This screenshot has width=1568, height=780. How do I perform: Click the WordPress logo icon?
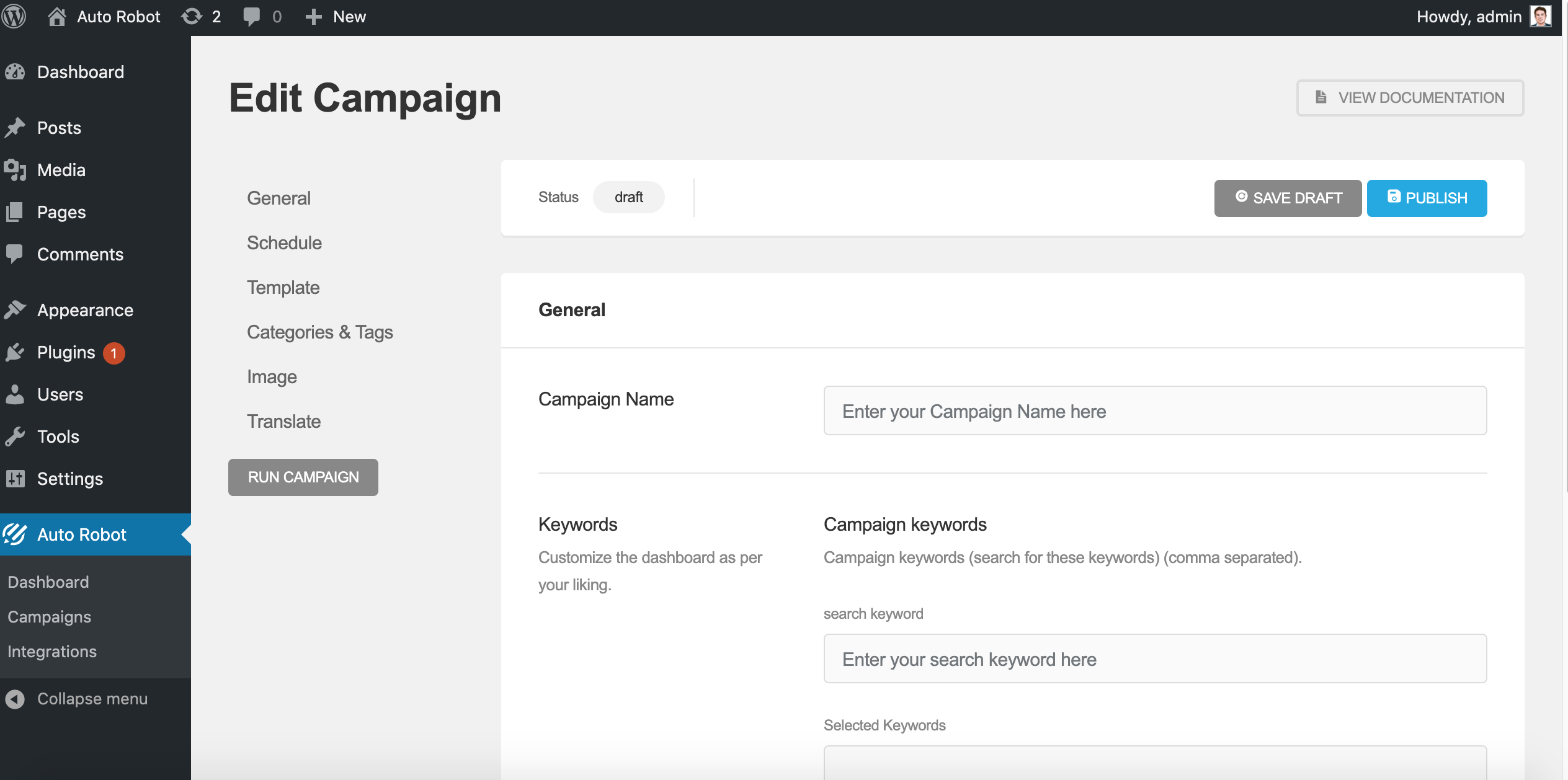pyautogui.click(x=14, y=17)
